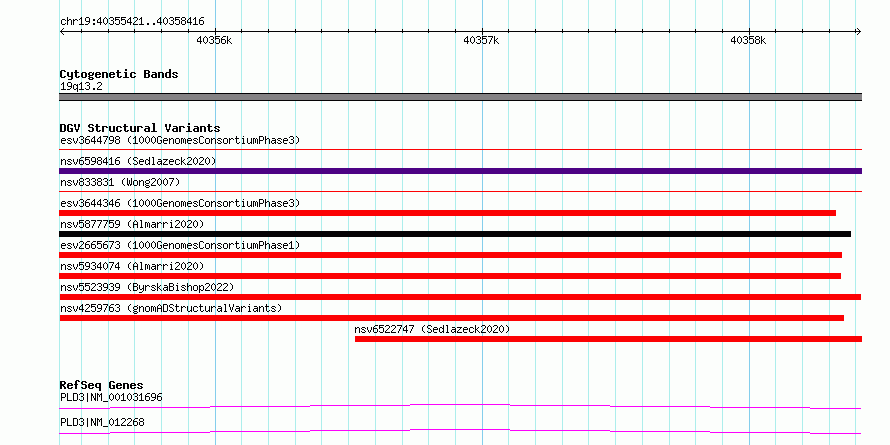The height and width of the screenshot is (445, 890).
Task: Click the ruler's left arrowhead
Action: point(62,32)
